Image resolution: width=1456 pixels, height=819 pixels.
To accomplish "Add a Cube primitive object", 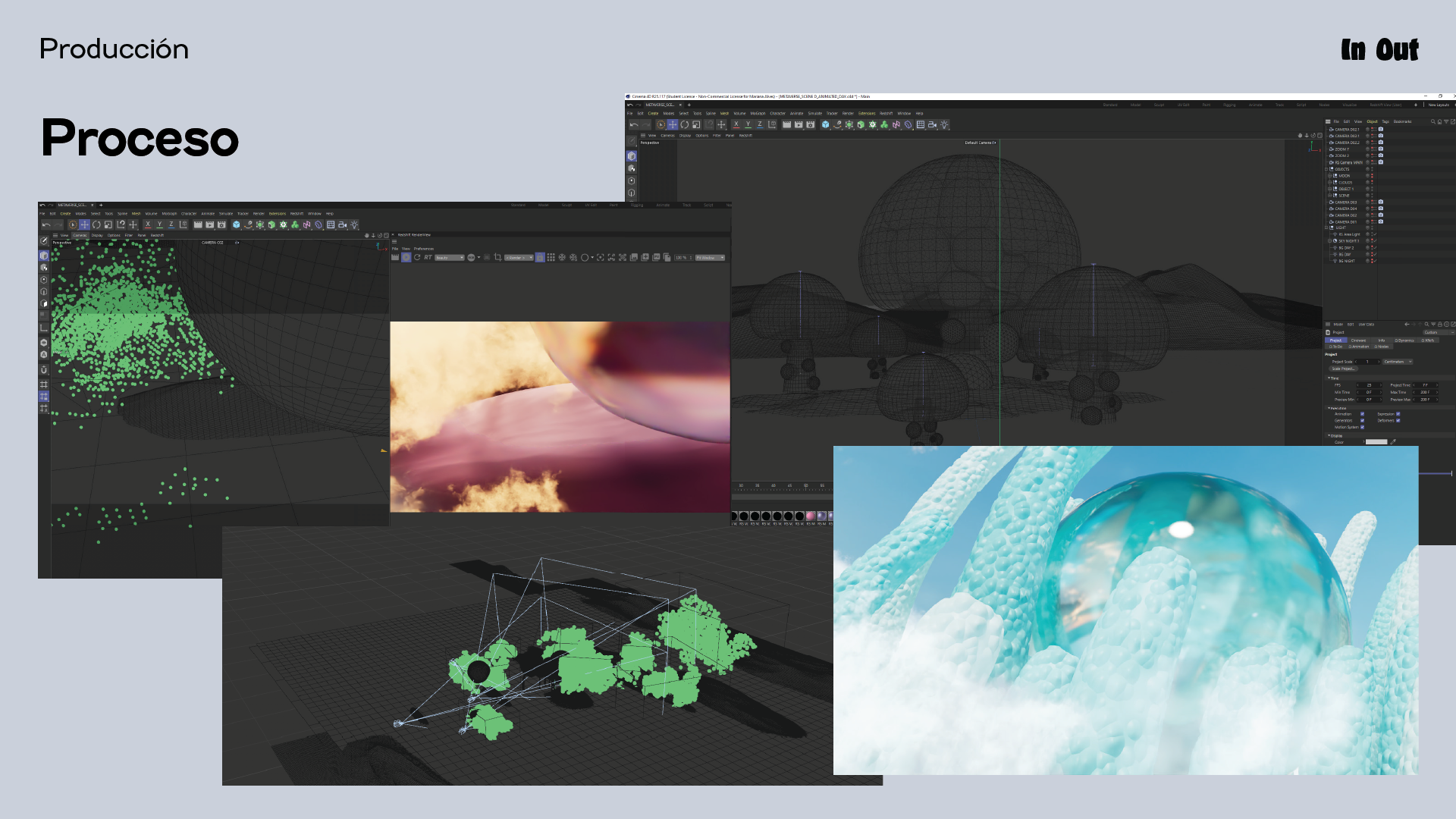I will [x=825, y=125].
